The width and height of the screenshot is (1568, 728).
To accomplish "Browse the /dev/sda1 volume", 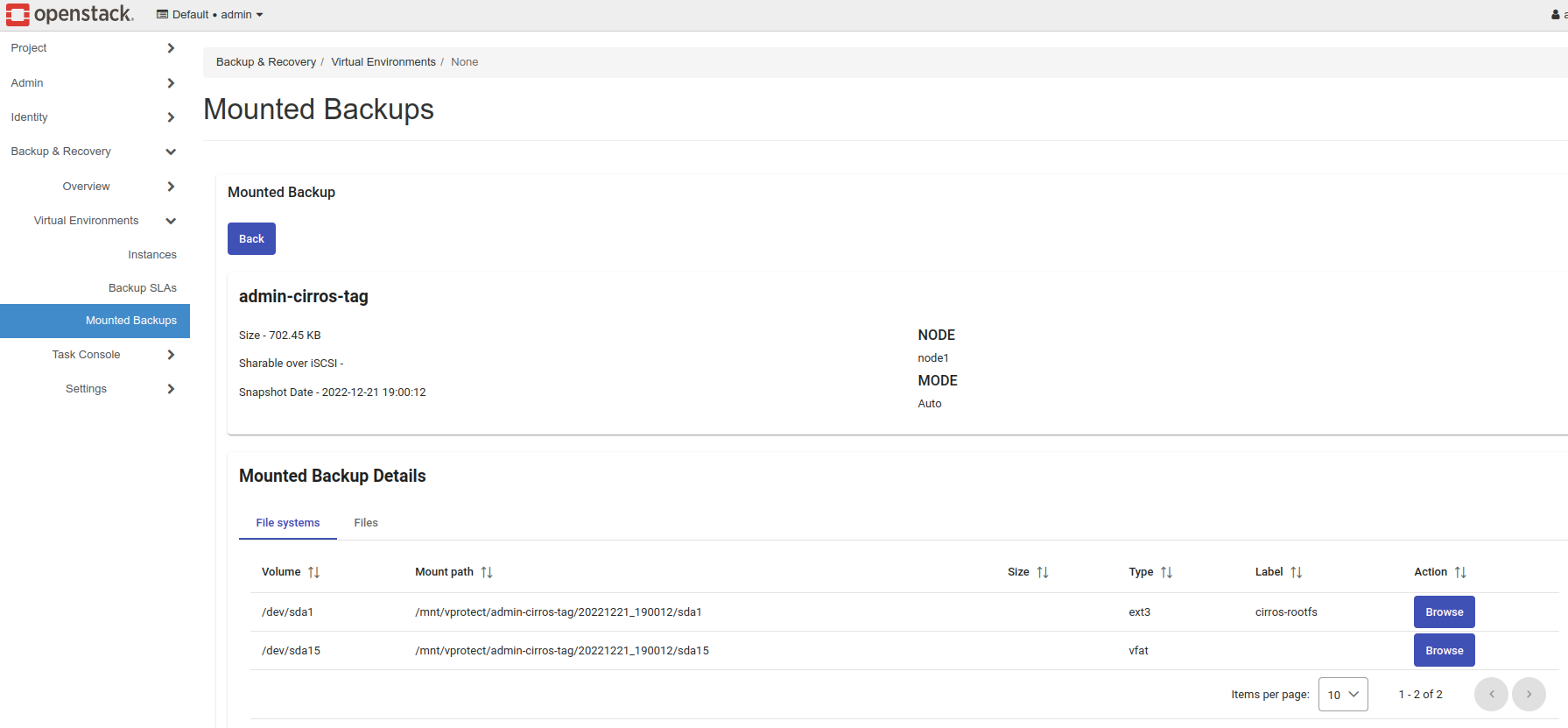I will point(1444,611).
